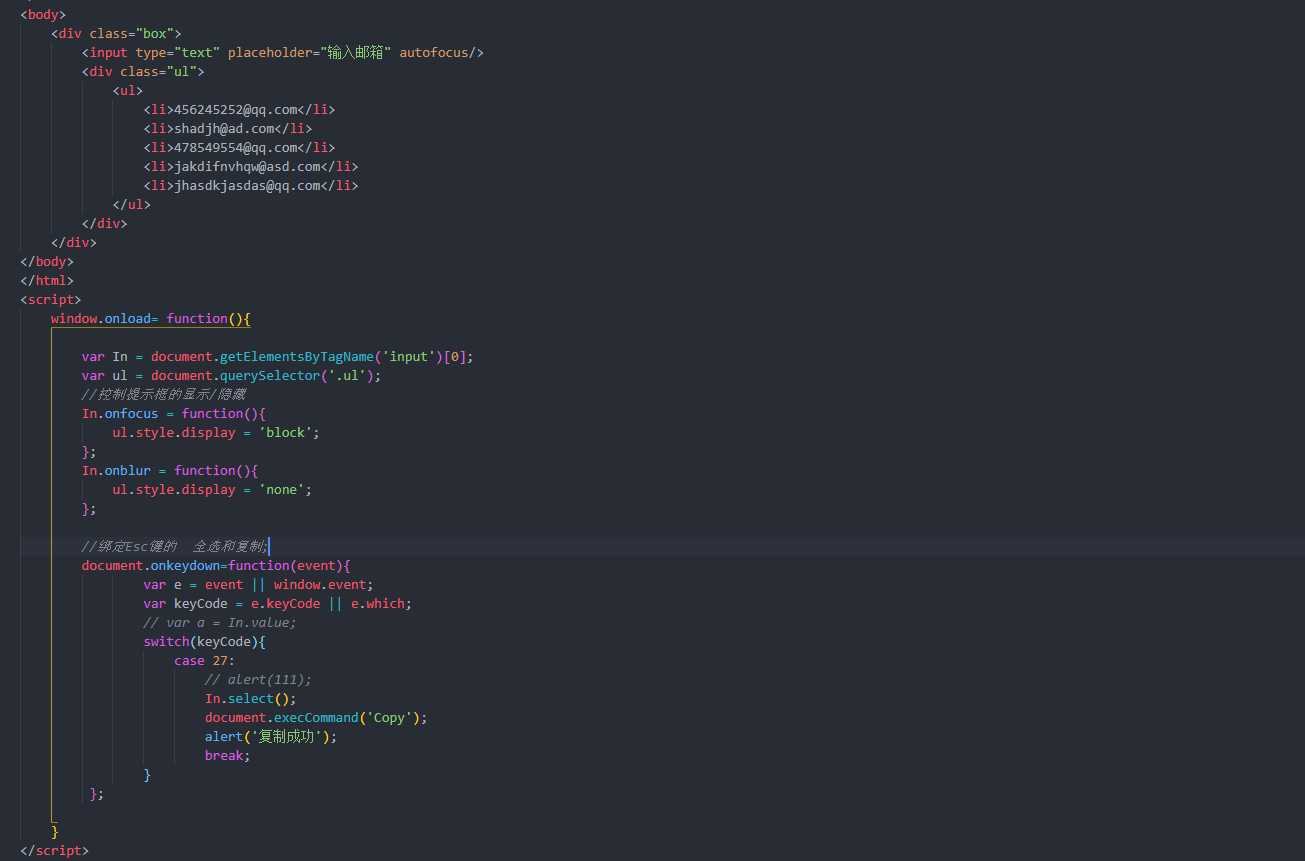
Task: Click the closing </script> tag
Action: (x=55, y=850)
